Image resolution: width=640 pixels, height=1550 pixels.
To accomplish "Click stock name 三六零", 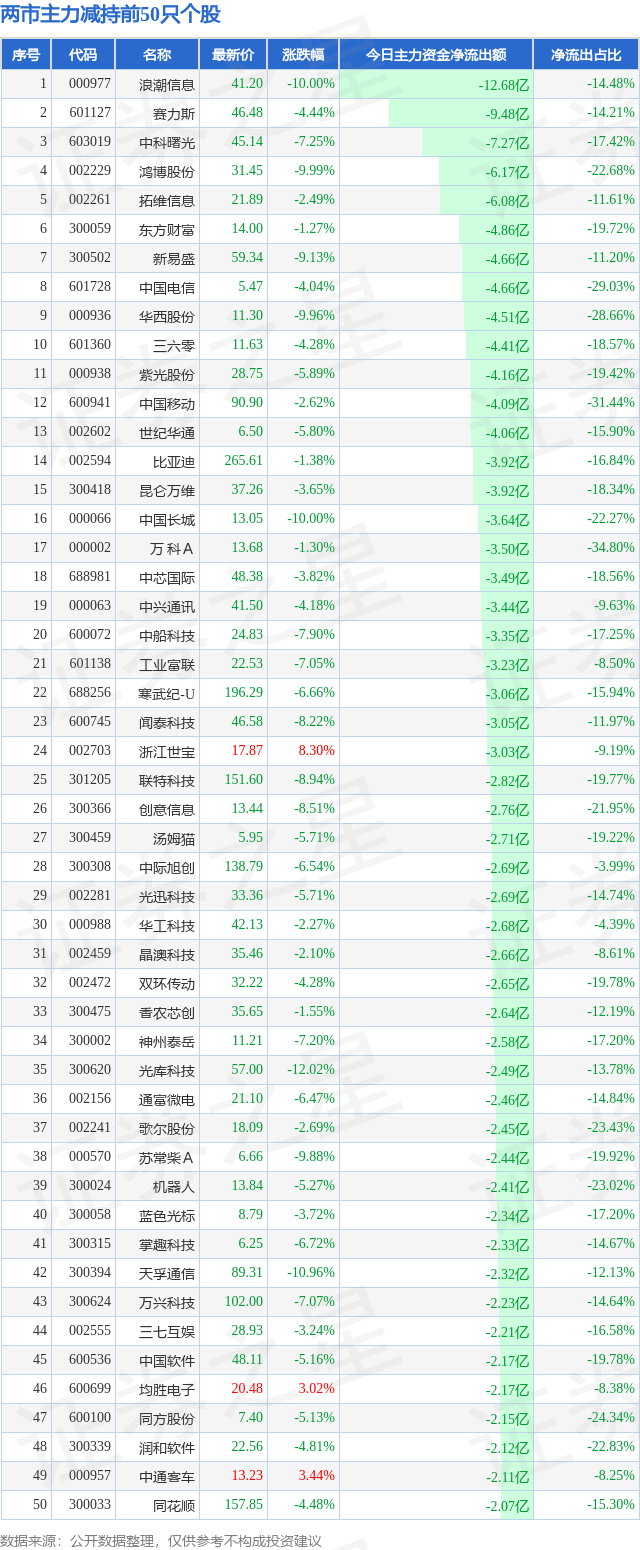I will [x=174, y=345].
